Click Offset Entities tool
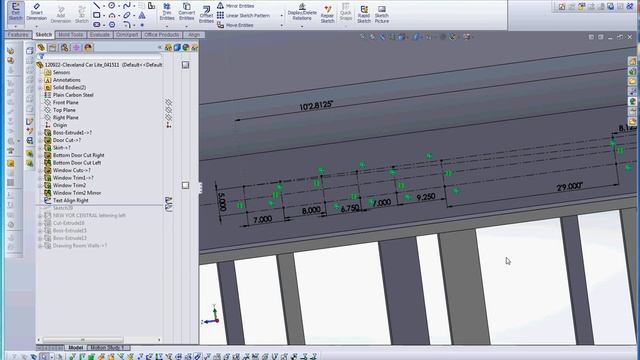 [x=206, y=14]
